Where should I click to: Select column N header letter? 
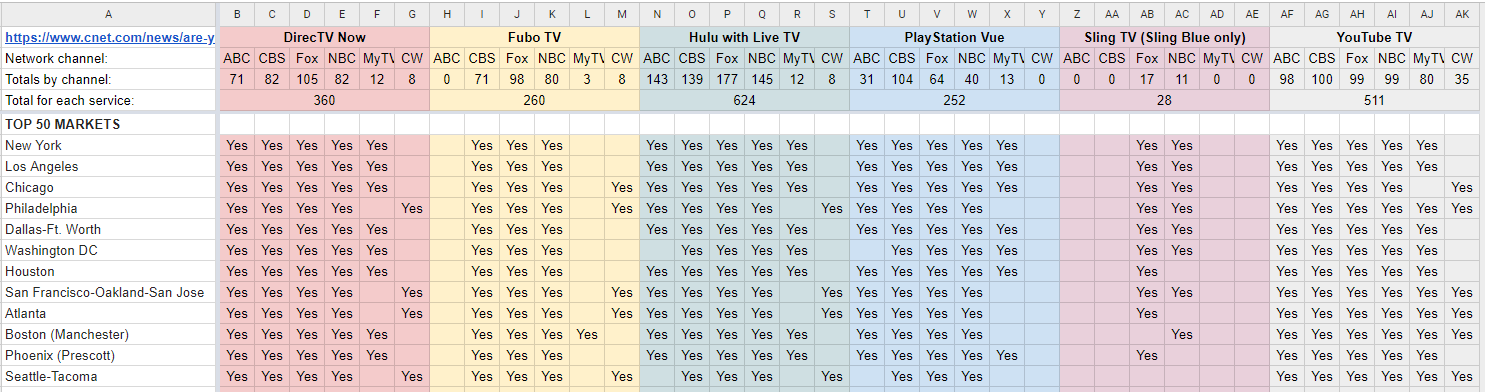point(657,14)
